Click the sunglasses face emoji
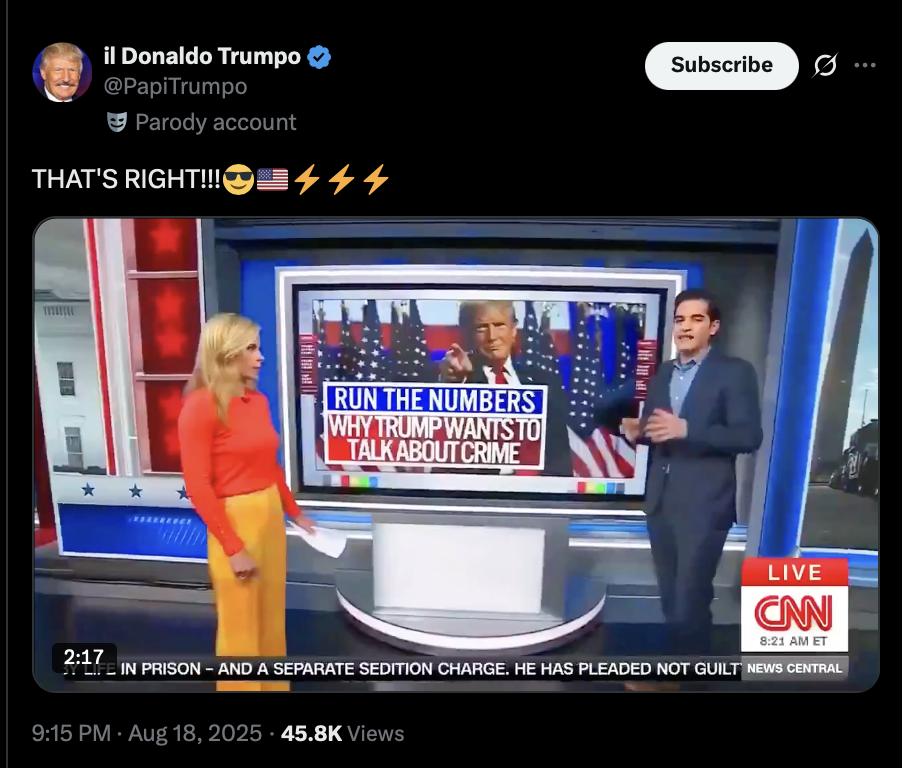Viewport: 902px width, 768px height. 238,179
